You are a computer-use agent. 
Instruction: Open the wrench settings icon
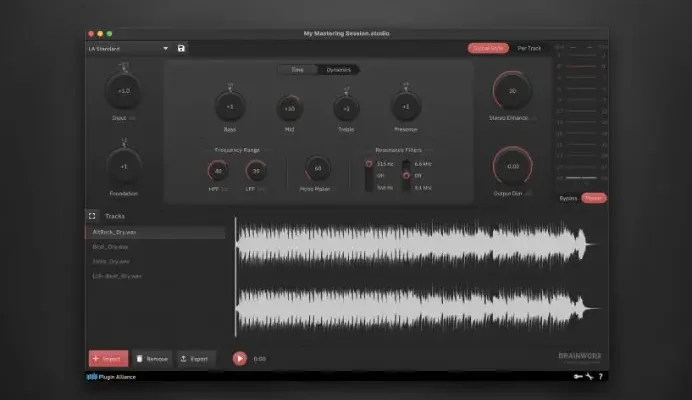(x=589, y=377)
